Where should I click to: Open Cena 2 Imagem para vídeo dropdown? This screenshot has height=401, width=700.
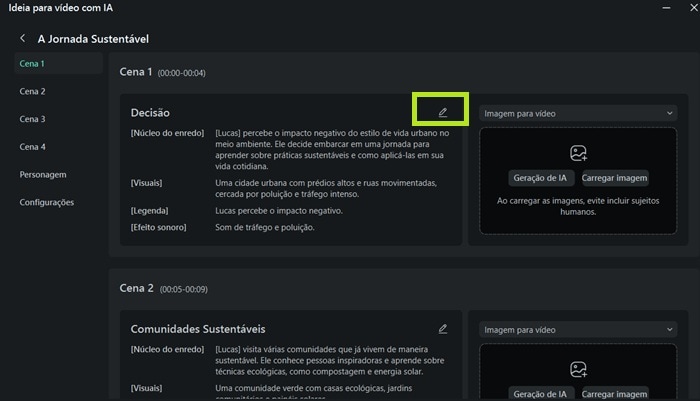578,330
